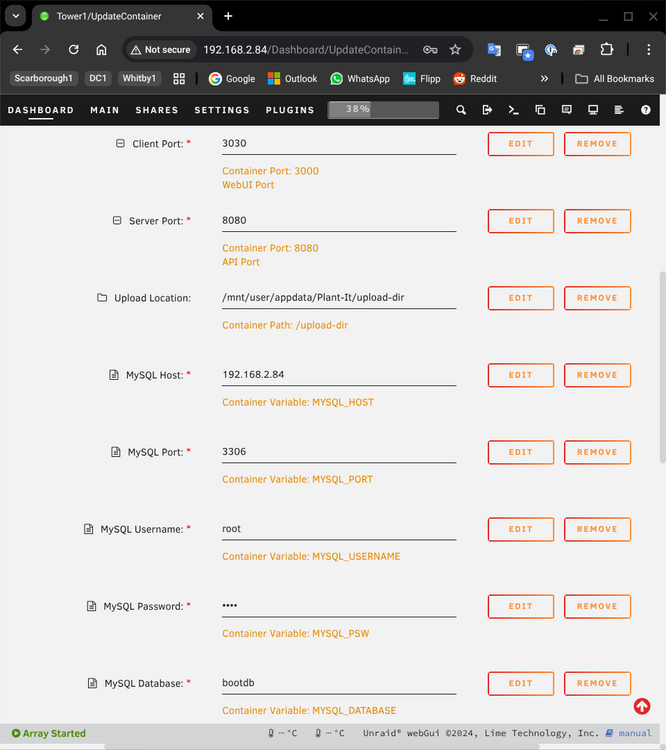Edit the MySQL Username variable
The height and width of the screenshot is (750, 666).
pos(521,529)
